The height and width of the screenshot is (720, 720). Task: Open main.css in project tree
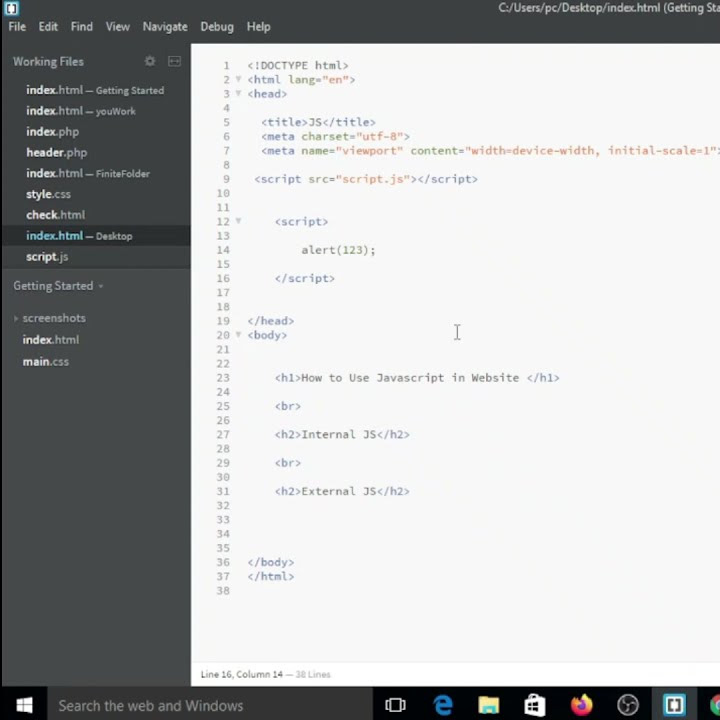tap(45, 362)
